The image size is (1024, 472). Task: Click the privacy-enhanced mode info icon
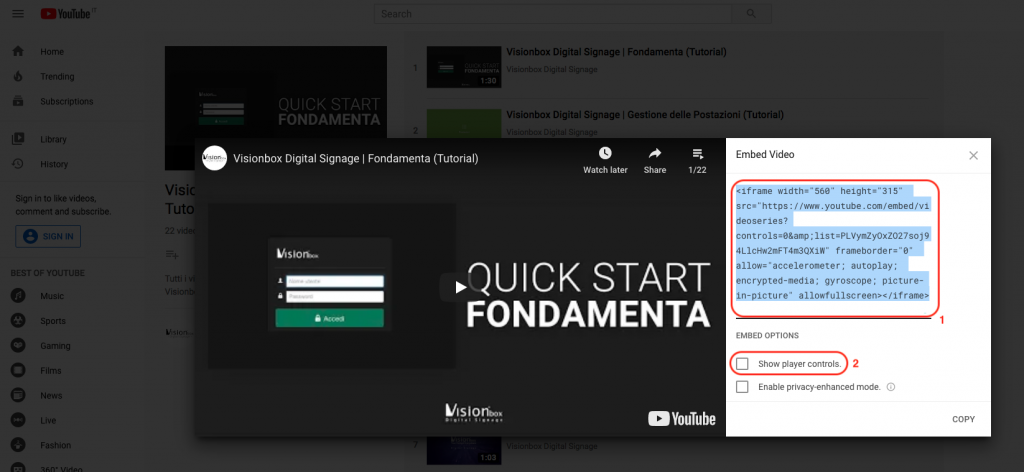tap(891, 387)
